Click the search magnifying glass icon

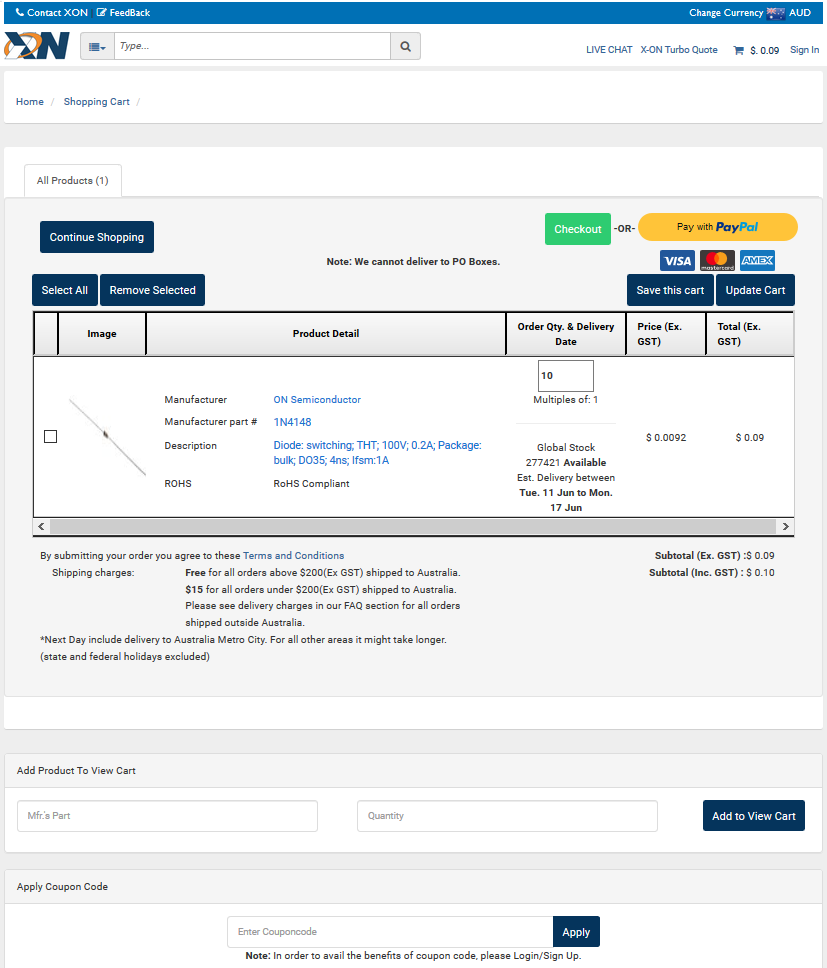click(x=404, y=46)
